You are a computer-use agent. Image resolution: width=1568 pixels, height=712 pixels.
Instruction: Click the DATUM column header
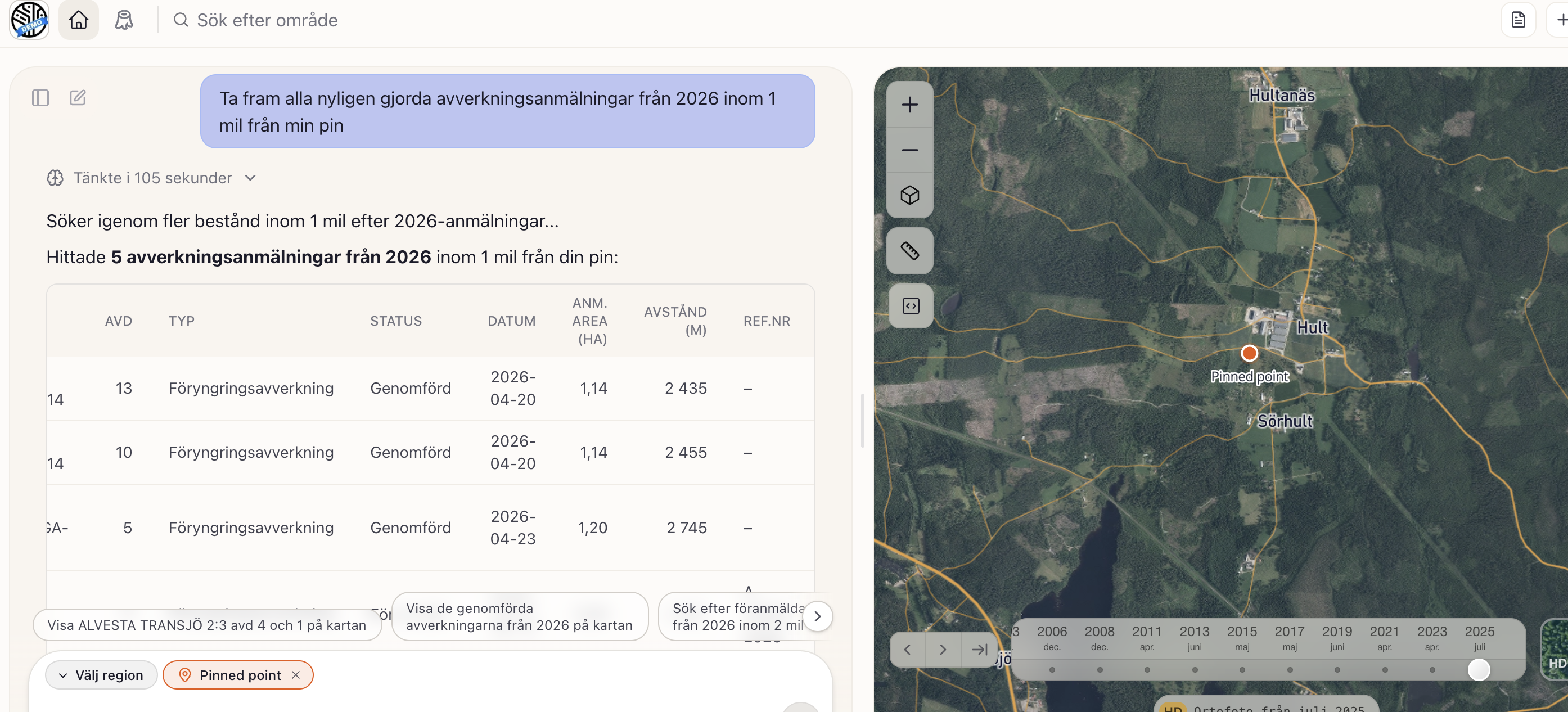[x=511, y=321]
